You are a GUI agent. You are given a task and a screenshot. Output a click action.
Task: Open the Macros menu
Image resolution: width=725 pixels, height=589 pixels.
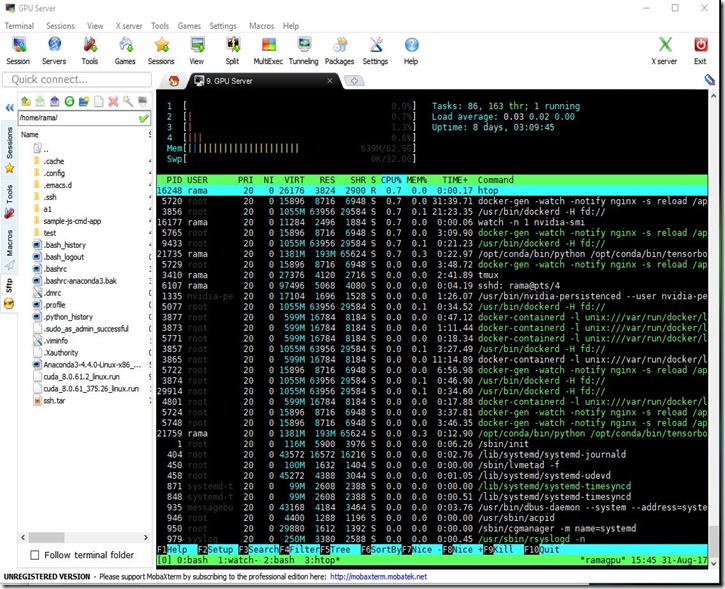(261, 26)
